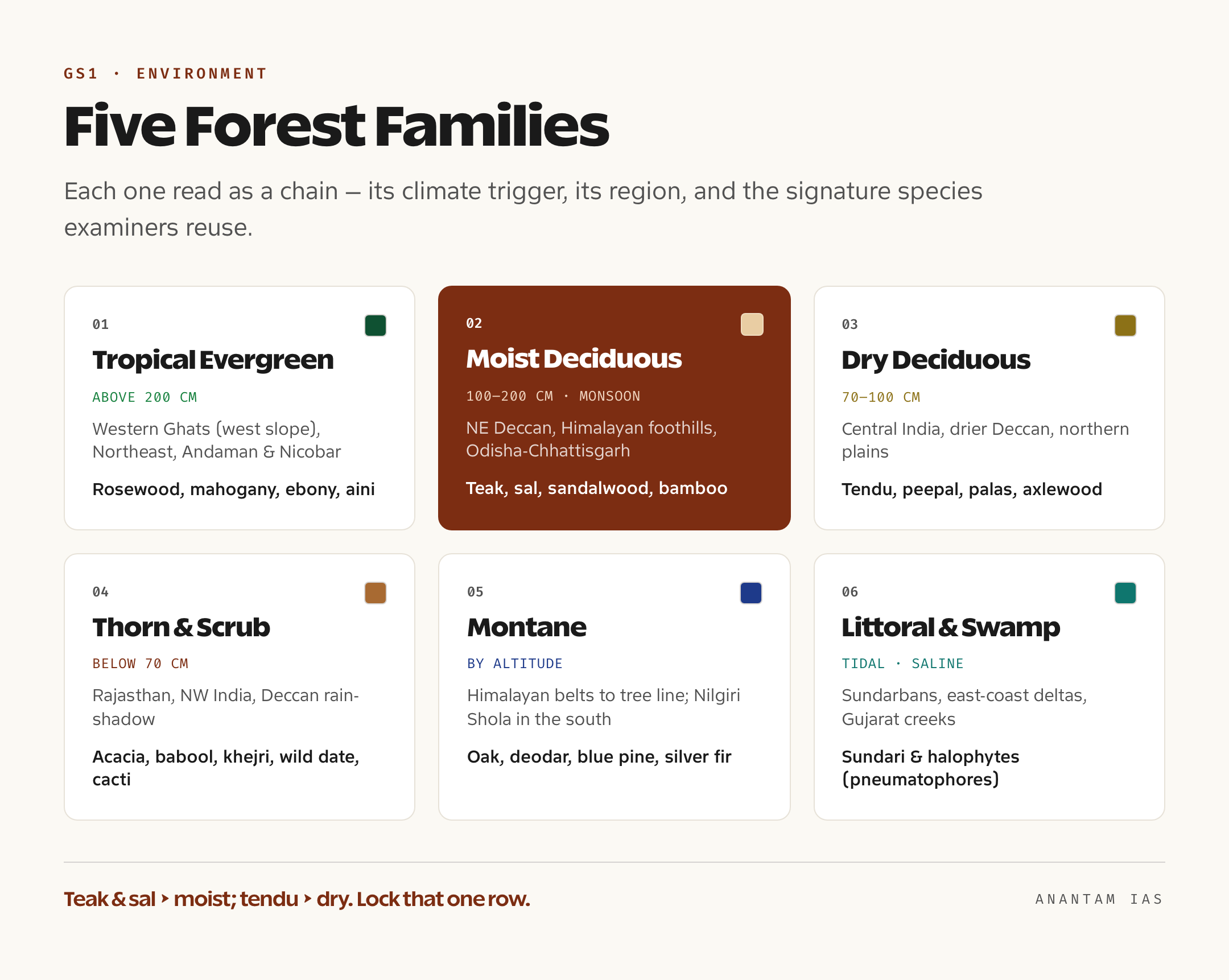Click the 'ANANTAM IAS' footer brand
Viewport: 1229px width, 980px height.
1099,899
